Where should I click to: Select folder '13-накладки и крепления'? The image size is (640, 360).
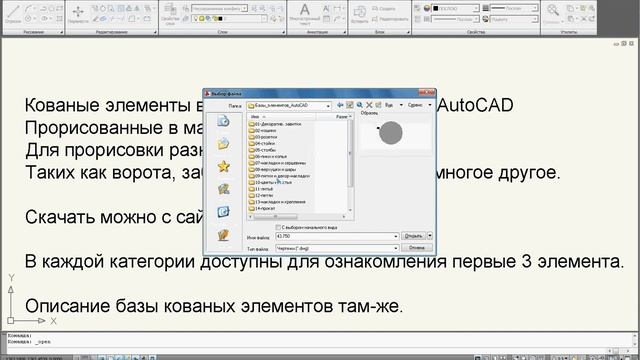[277, 202]
